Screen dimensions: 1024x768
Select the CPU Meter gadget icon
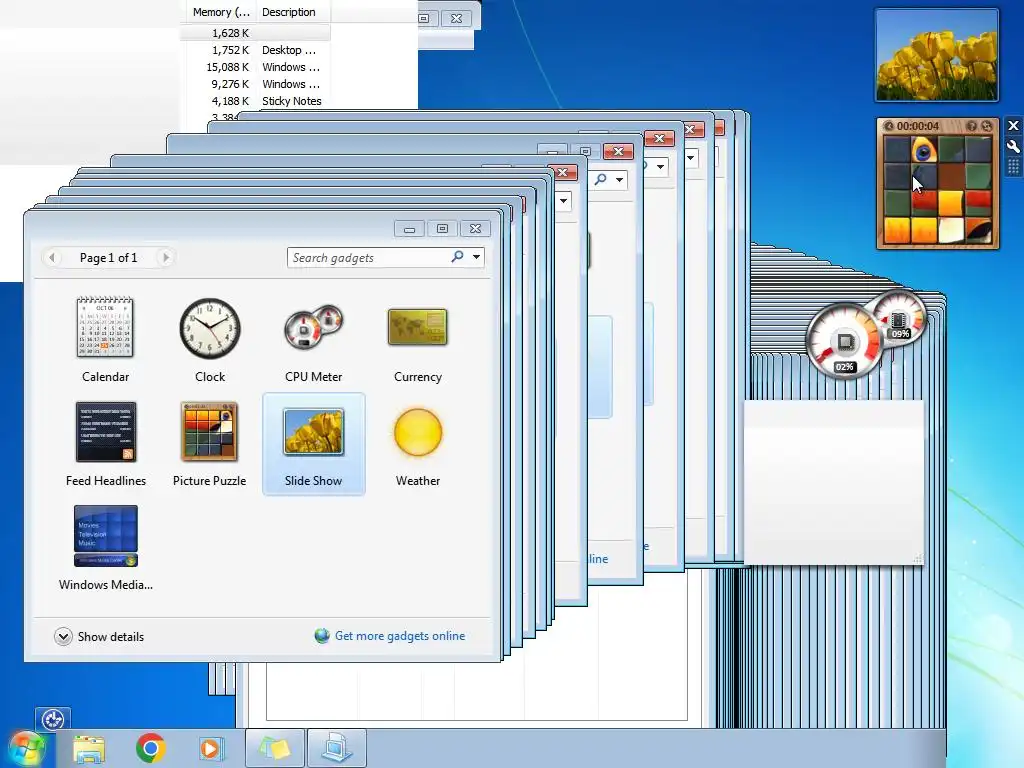313,328
